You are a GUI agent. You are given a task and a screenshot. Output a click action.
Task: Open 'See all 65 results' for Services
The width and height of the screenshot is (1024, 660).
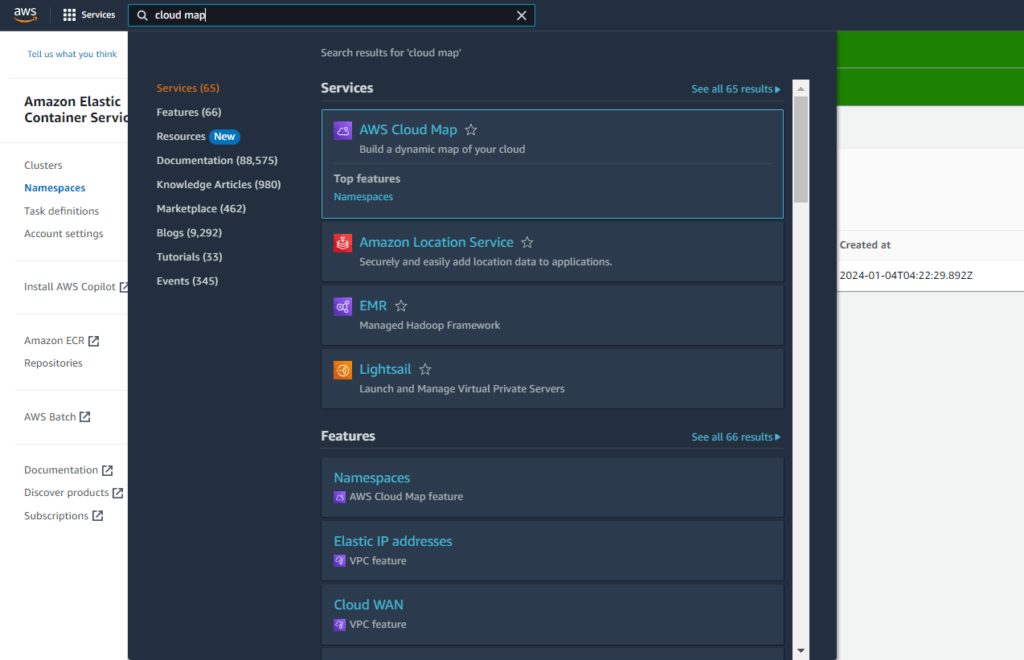[736, 88]
